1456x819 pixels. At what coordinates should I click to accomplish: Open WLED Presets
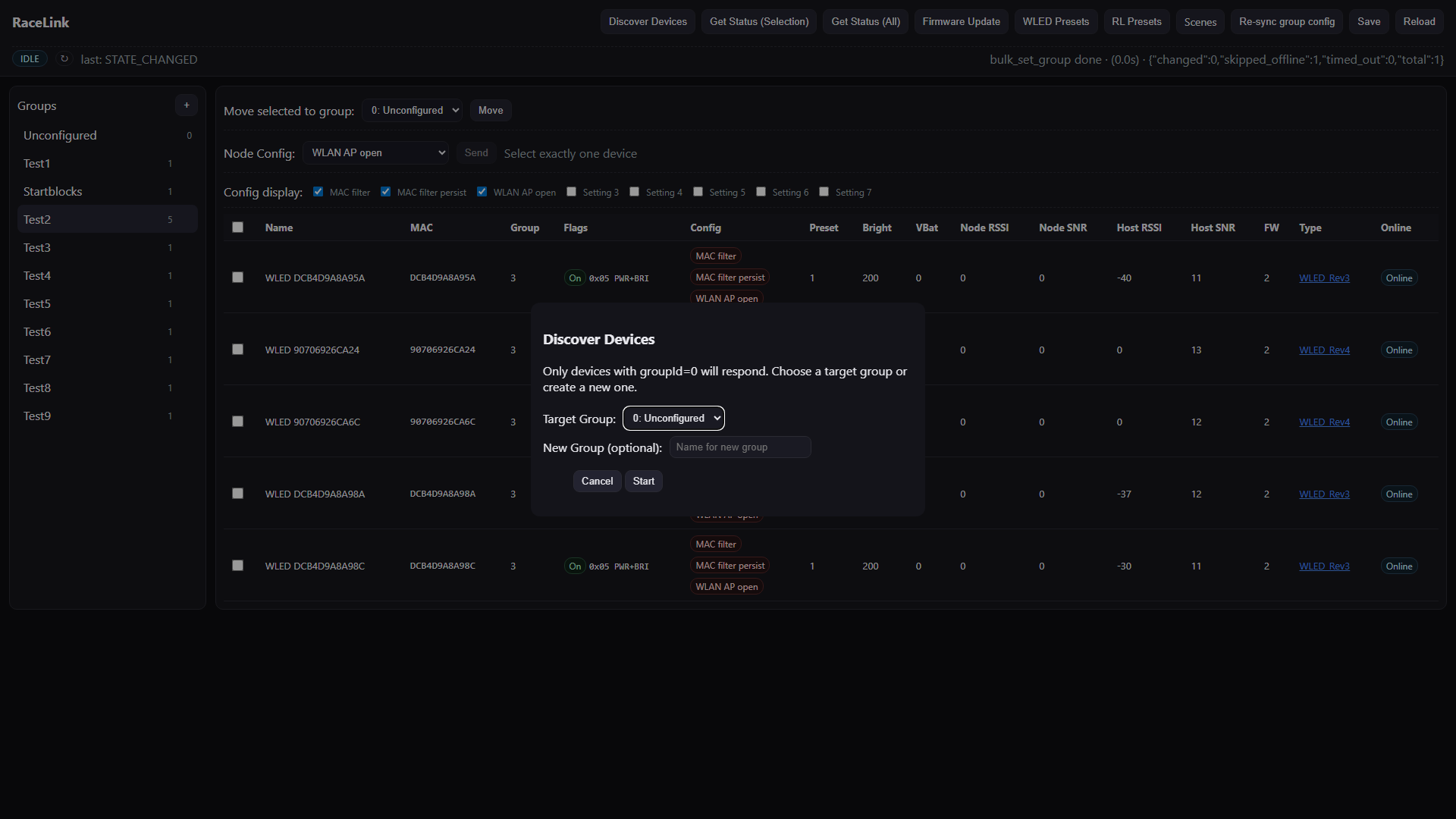tap(1056, 22)
